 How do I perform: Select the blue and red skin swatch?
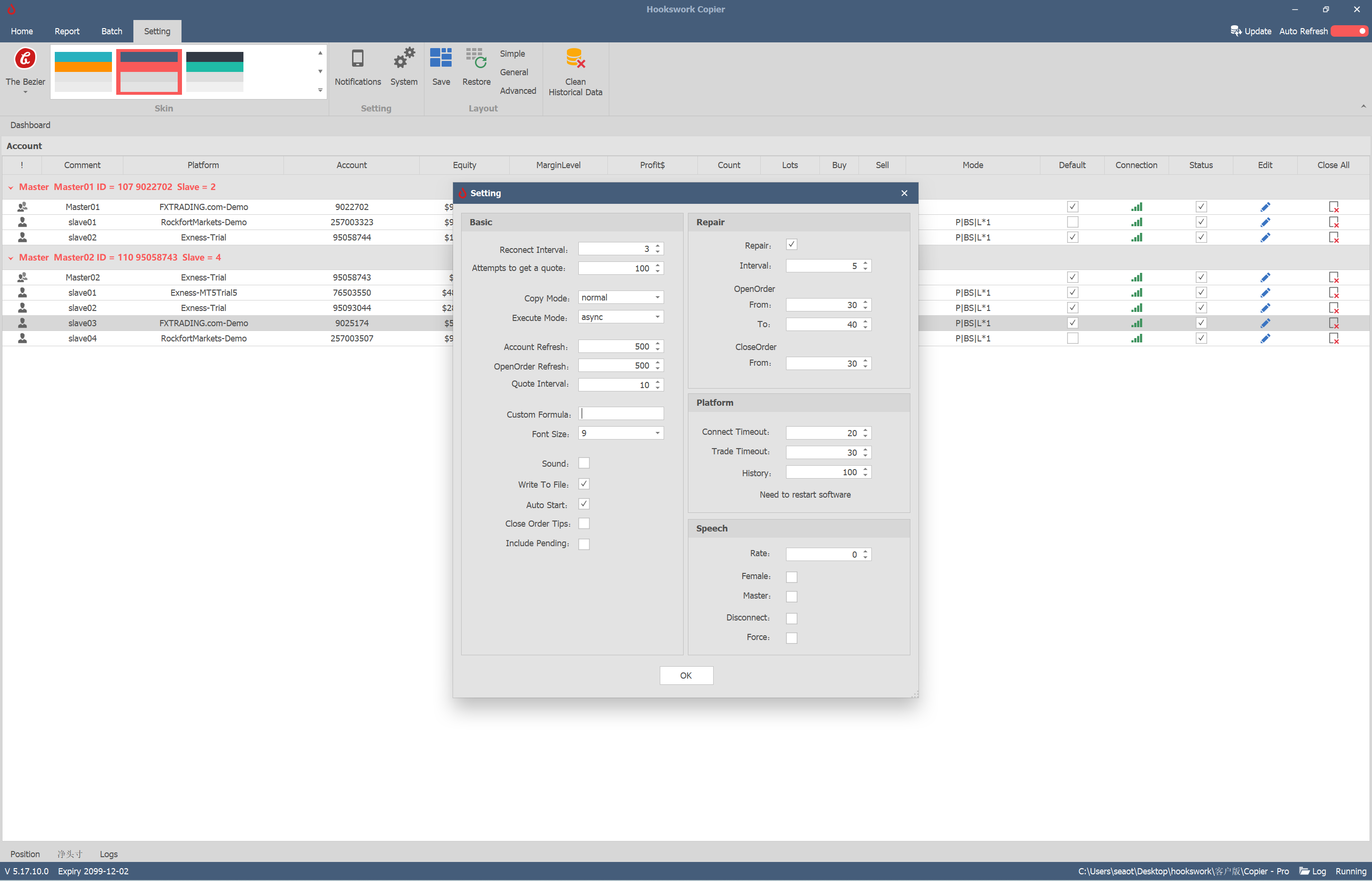coord(149,71)
